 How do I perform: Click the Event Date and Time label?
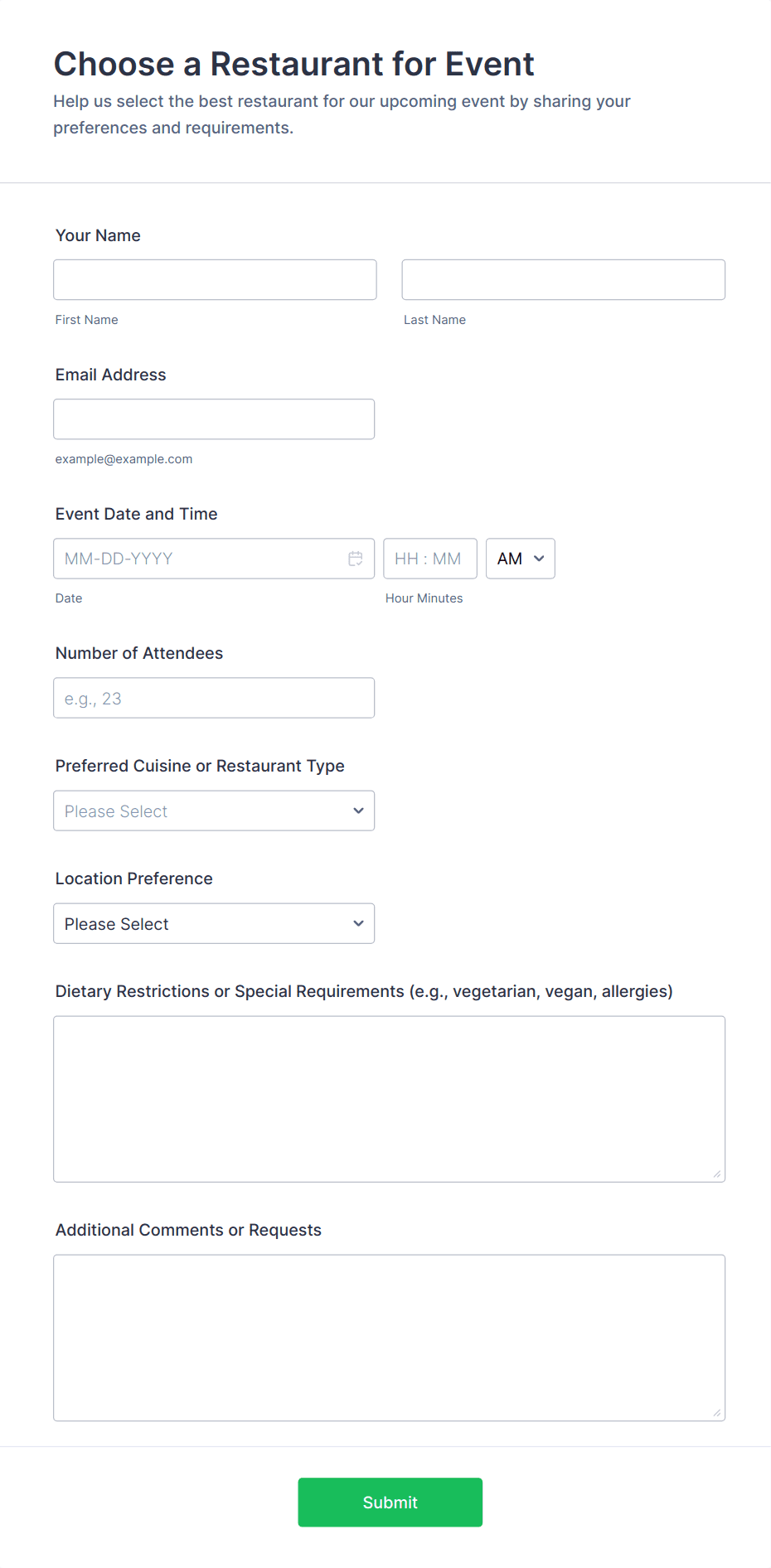coord(136,514)
